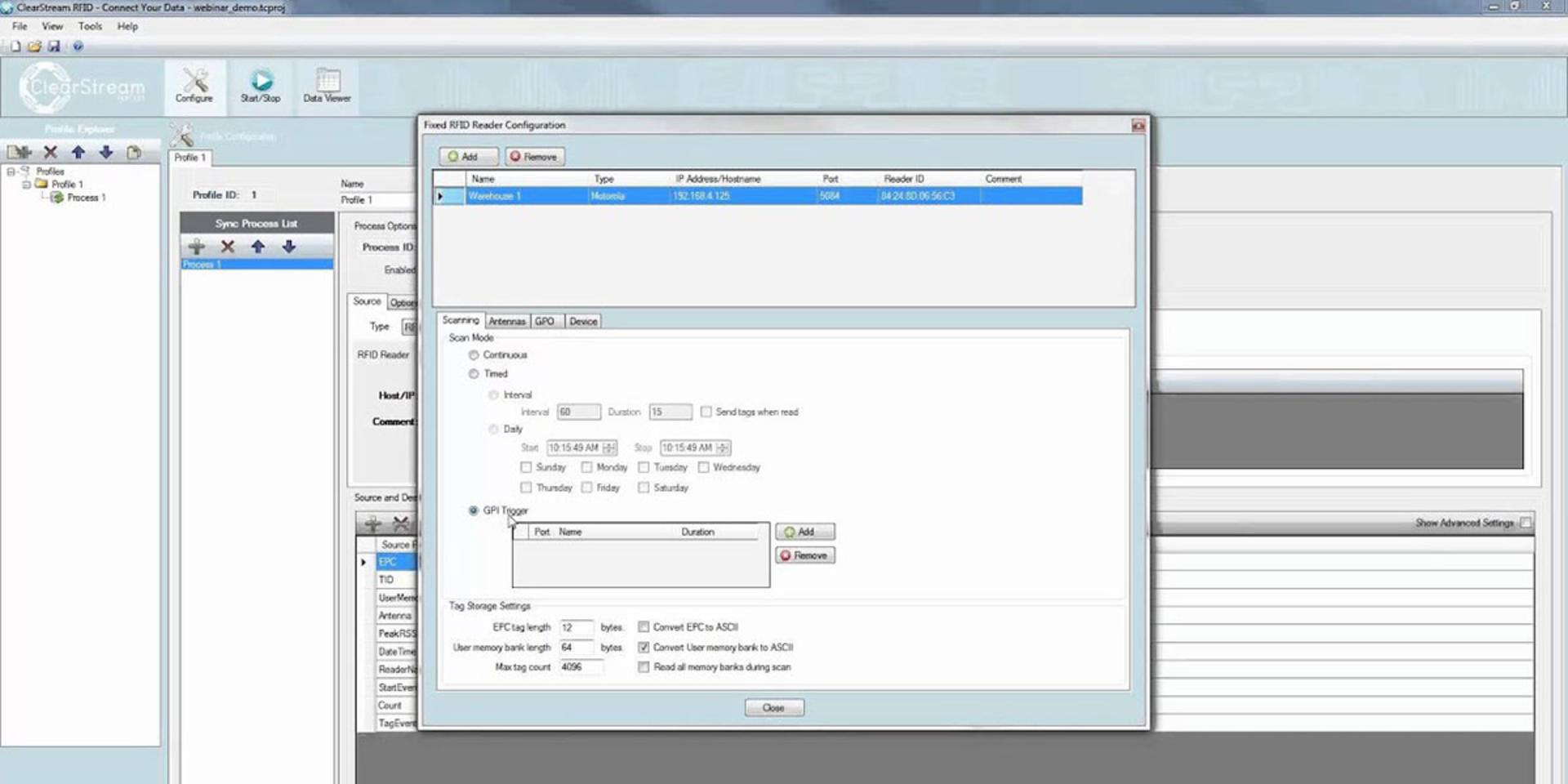
Task: Add a sync process with plus icon
Action: (x=197, y=247)
